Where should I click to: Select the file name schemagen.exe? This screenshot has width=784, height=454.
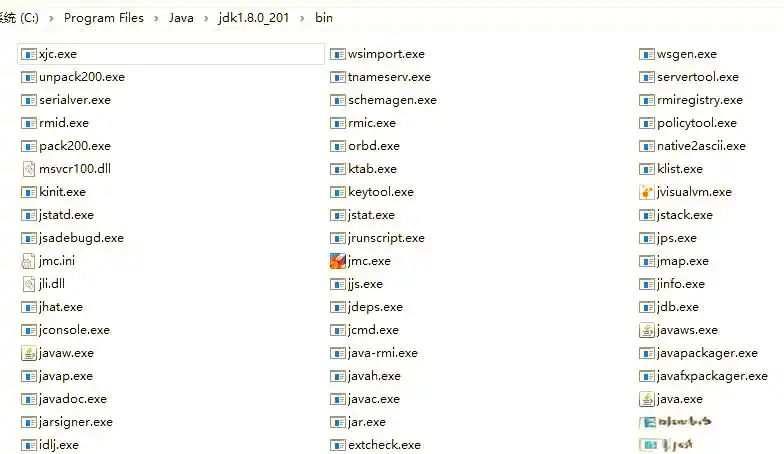point(392,100)
